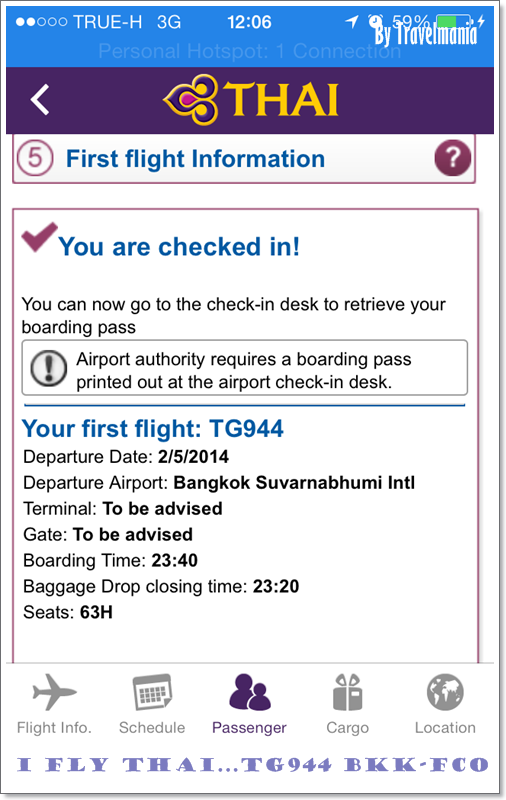Tap the Personal Hotspot connection banner
Screen dimensions: 506x800
pos(249,51)
